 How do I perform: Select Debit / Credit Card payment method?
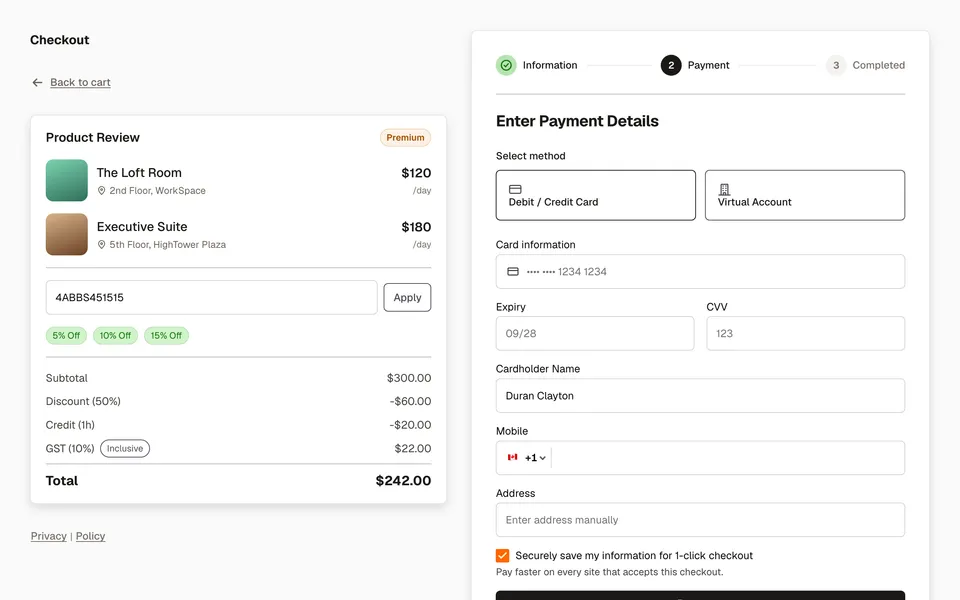click(x=596, y=195)
